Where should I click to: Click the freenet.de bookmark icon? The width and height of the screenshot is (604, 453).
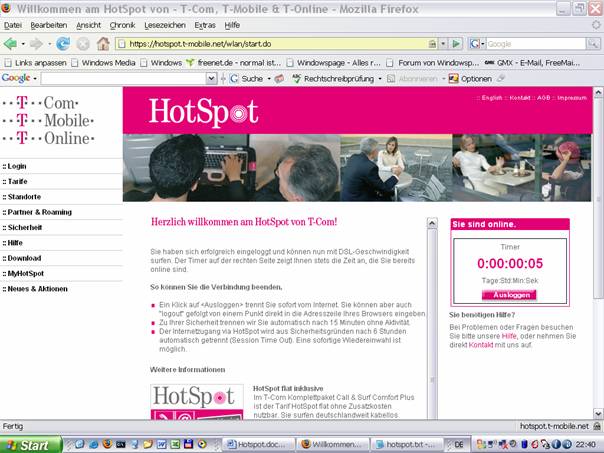(x=190, y=62)
